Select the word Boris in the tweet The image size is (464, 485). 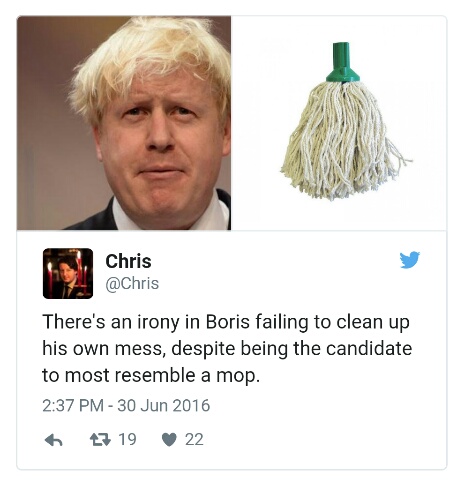(x=228, y=322)
